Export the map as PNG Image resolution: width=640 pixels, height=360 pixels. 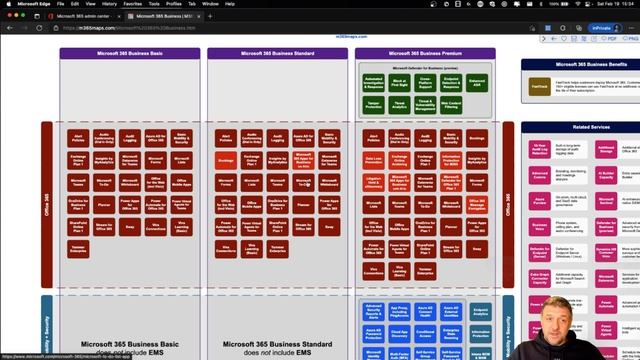631,38
